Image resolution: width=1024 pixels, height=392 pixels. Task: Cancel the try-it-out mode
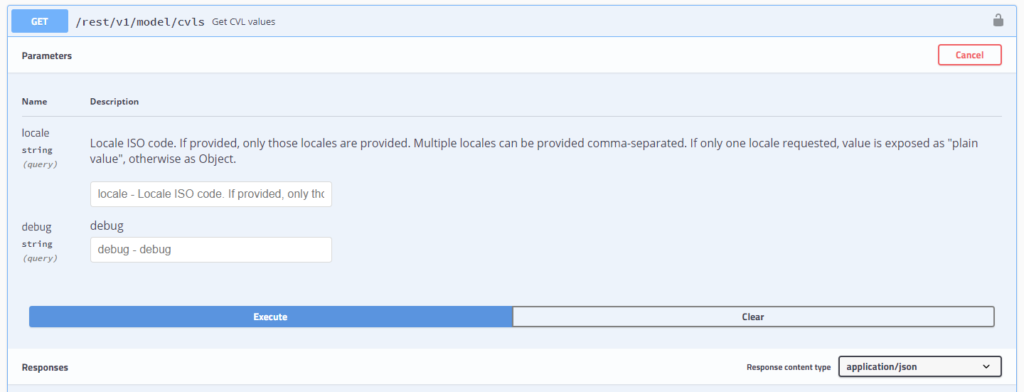click(970, 55)
